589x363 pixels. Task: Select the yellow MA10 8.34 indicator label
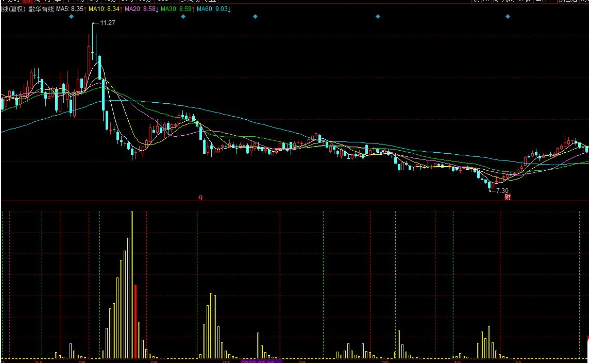pos(104,8)
